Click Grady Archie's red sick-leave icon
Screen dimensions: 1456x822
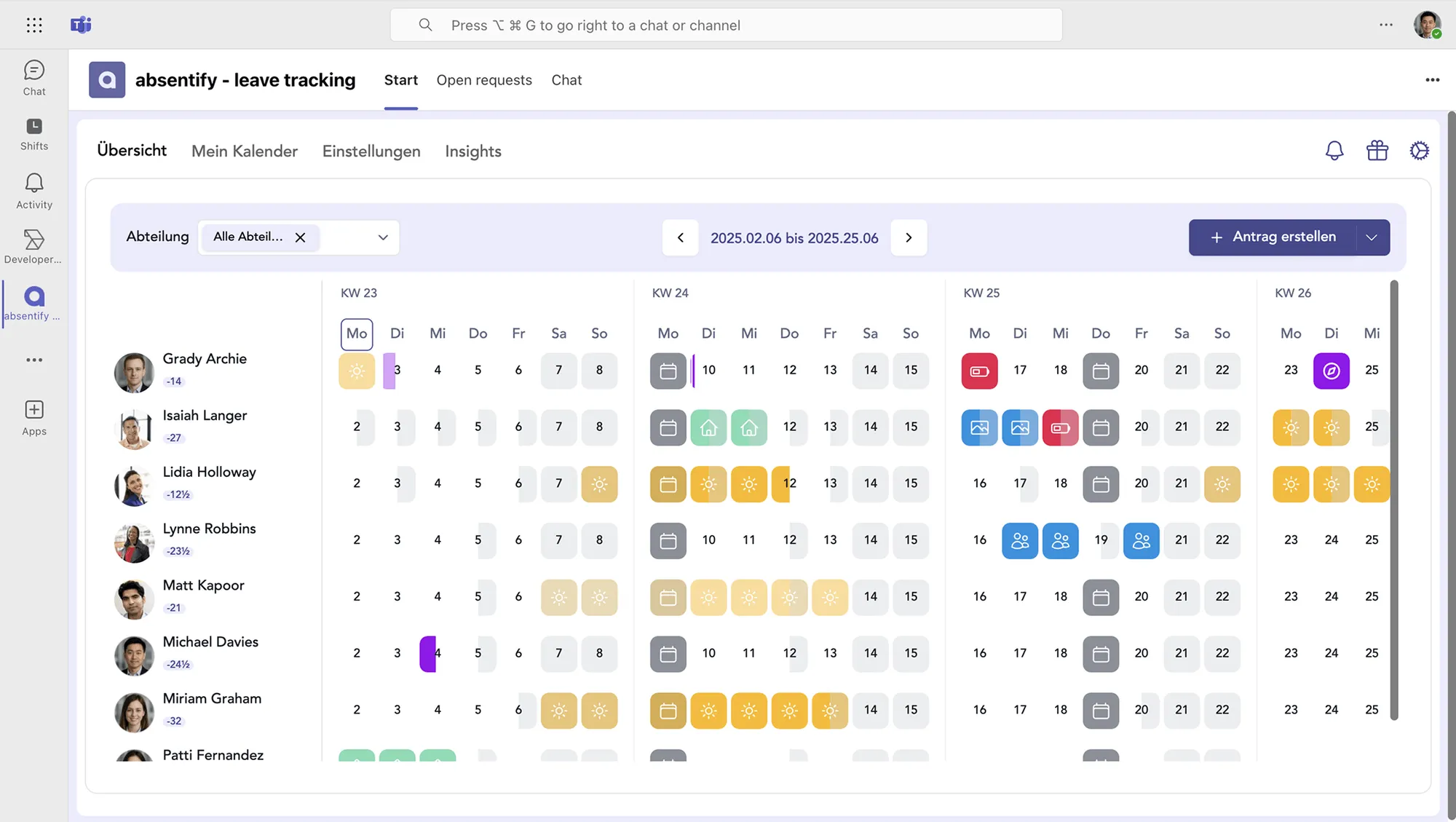click(979, 371)
